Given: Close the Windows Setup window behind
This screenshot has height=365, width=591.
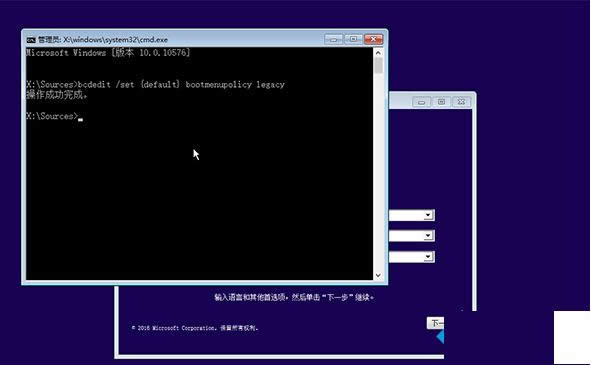Looking at the screenshot, I should [x=461, y=102].
